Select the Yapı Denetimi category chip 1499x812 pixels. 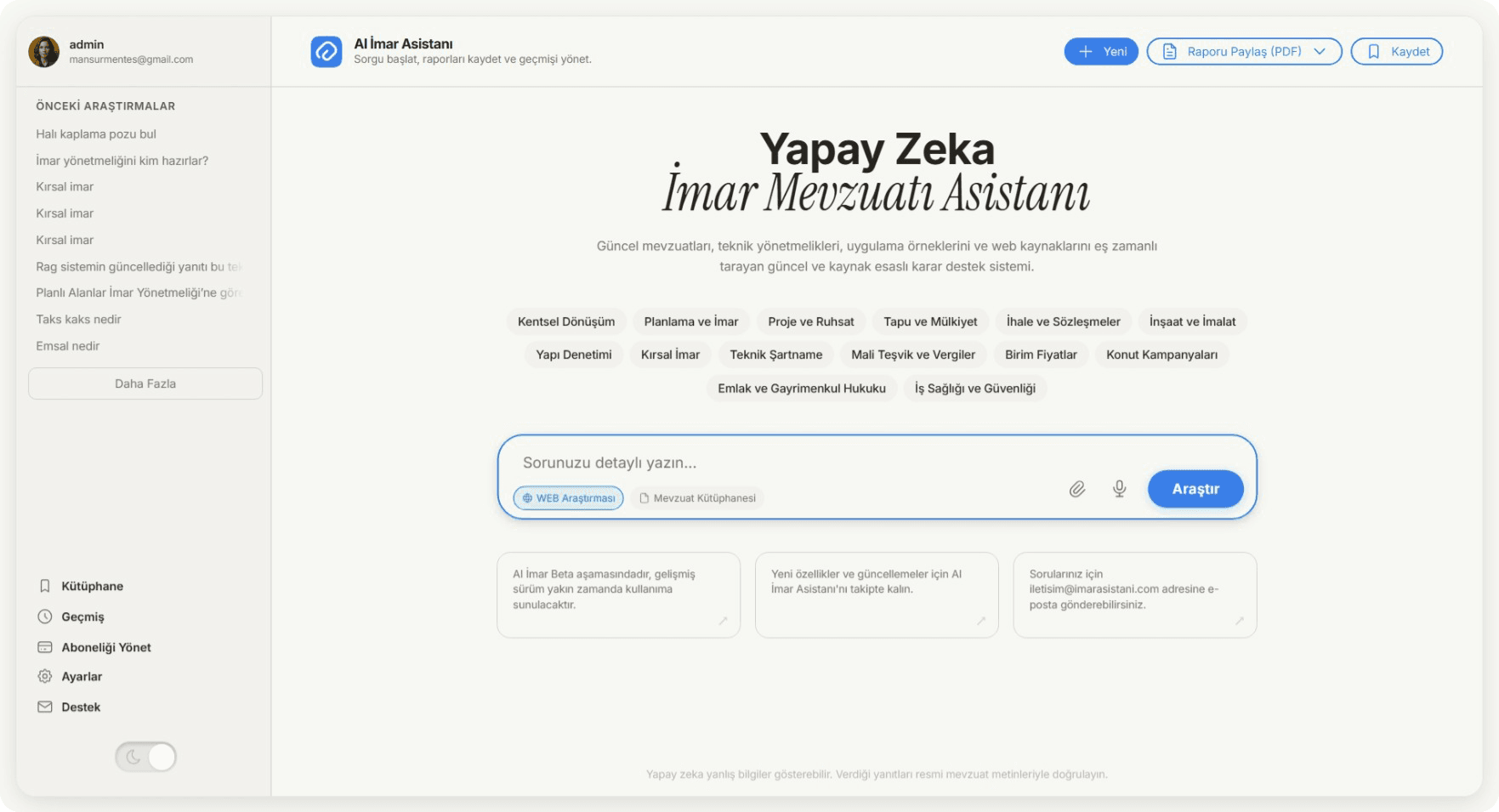(x=573, y=355)
